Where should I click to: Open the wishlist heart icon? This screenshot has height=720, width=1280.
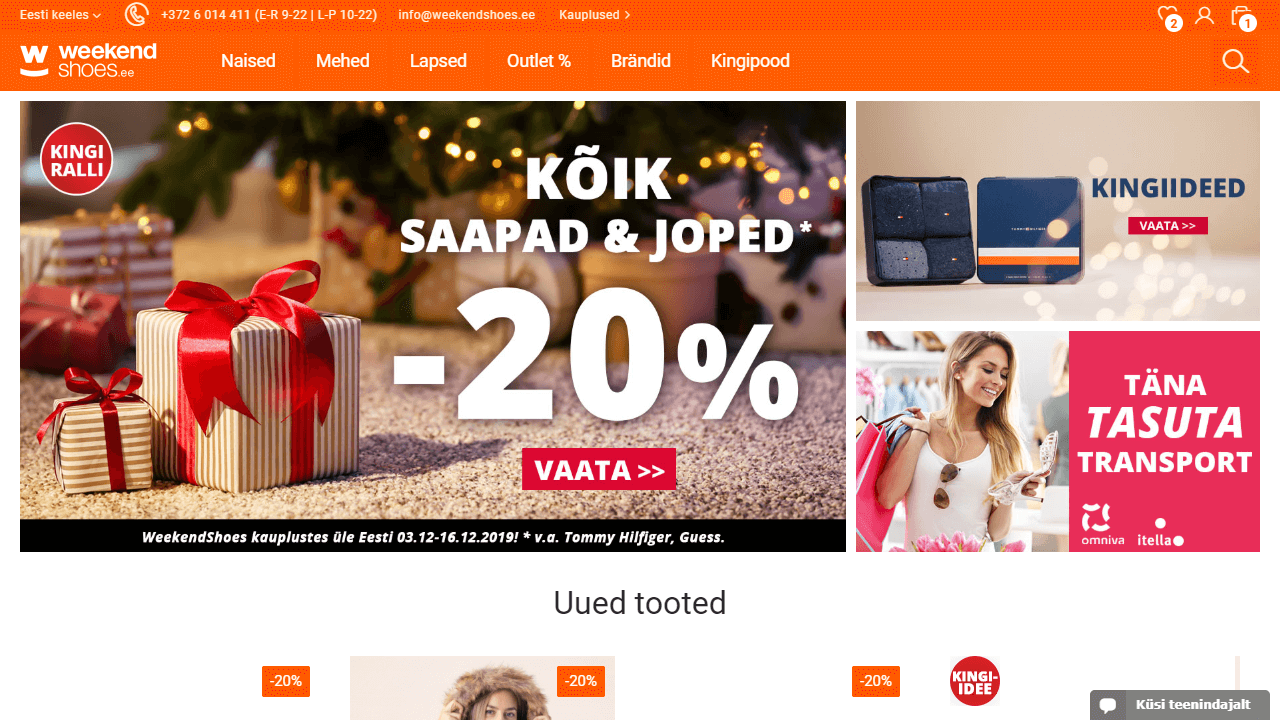pos(1168,16)
